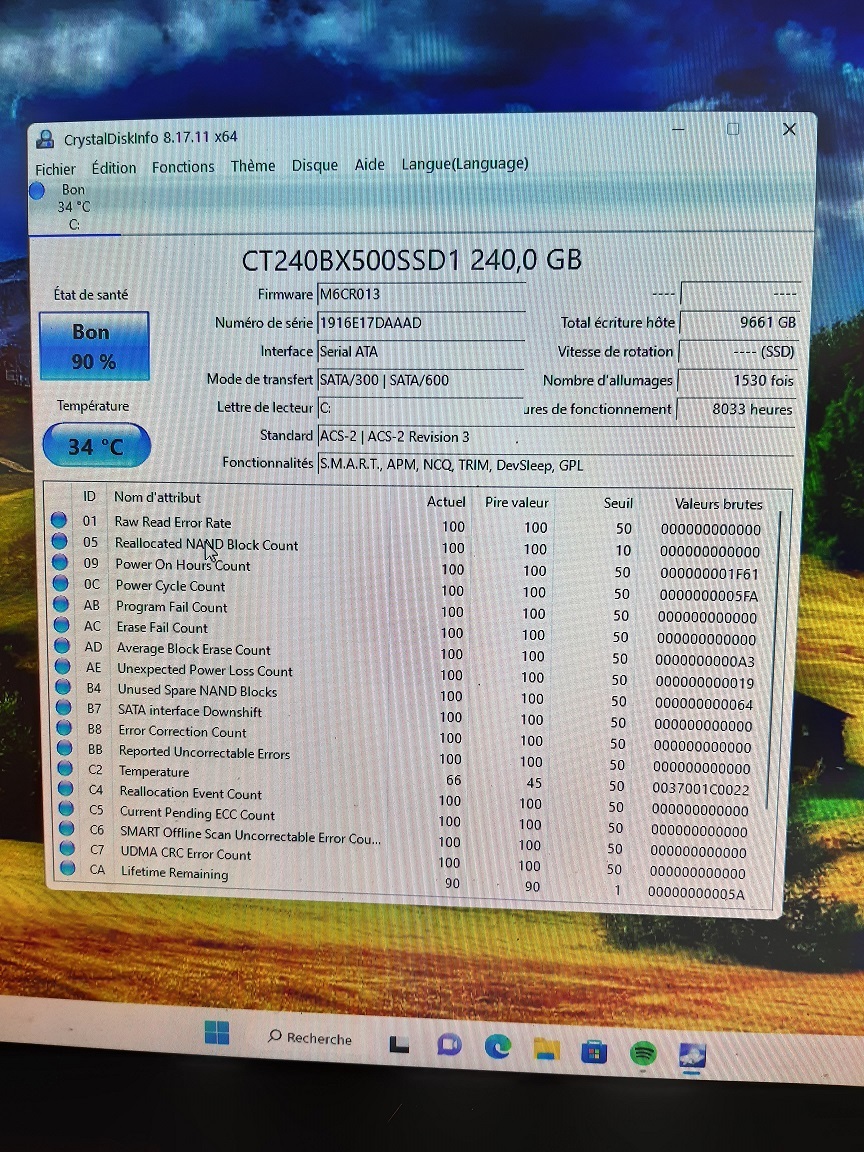Click the status dot for Error Correction Count

click(65, 727)
